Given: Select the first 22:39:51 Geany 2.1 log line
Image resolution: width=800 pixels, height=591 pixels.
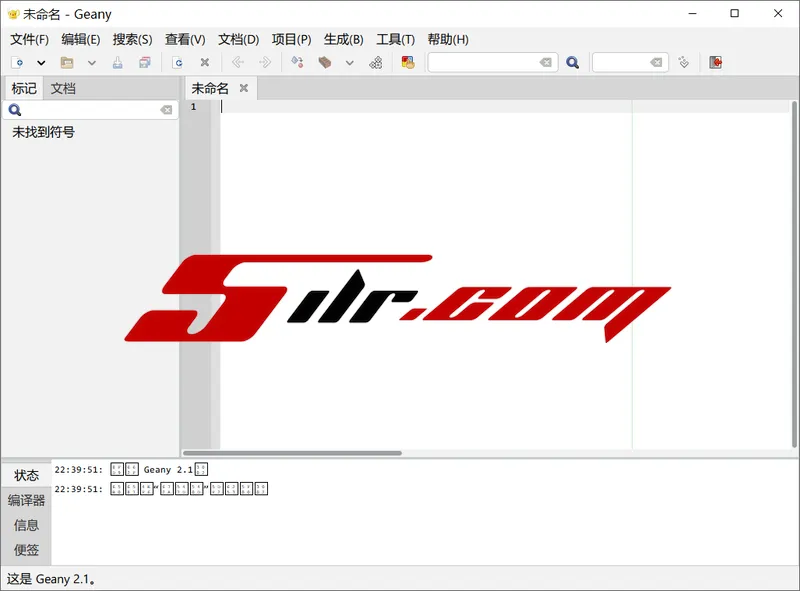Looking at the screenshot, I should click(131, 470).
